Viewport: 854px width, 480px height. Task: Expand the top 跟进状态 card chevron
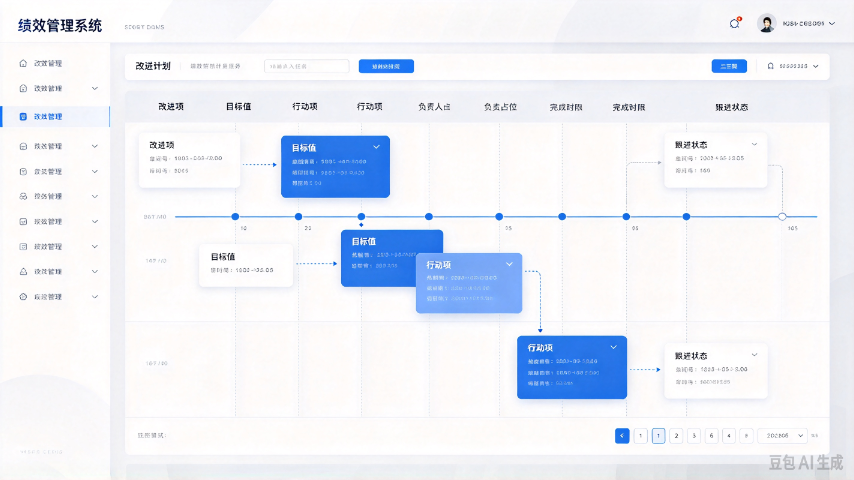click(x=754, y=144)
